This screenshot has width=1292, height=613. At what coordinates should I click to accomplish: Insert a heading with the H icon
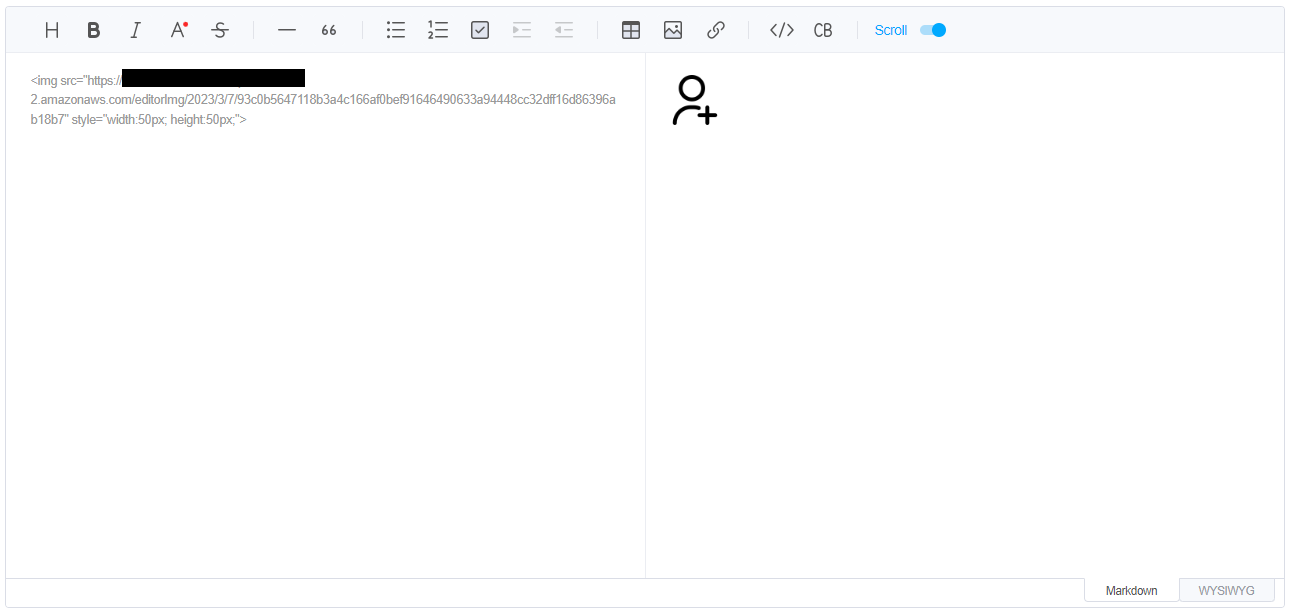click(51, 30)
